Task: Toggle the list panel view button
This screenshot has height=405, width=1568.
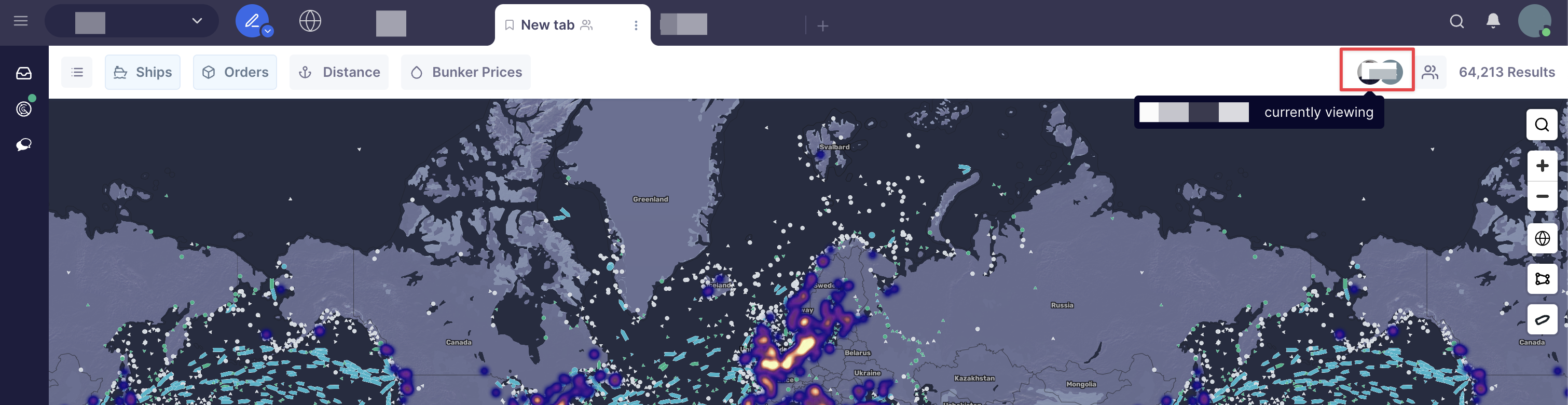Action: [x=77, y=73]
